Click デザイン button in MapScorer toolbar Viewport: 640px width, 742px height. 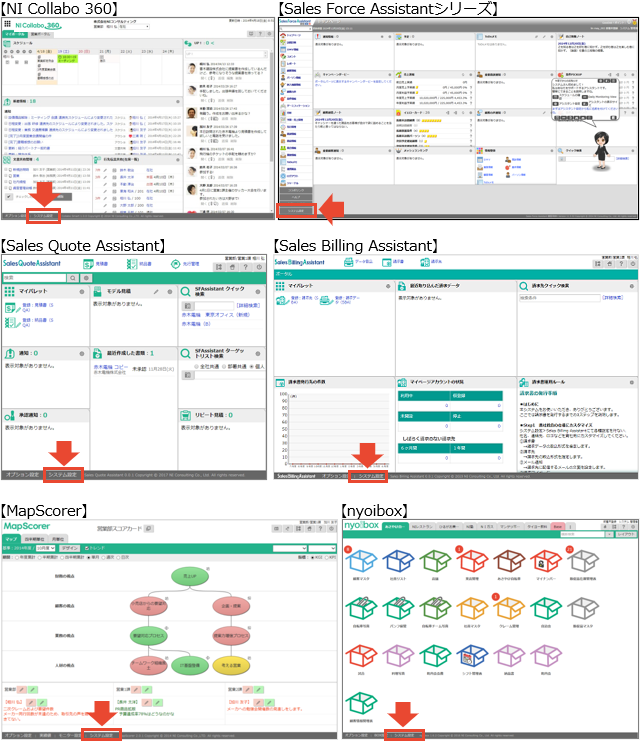click(70, 548)
